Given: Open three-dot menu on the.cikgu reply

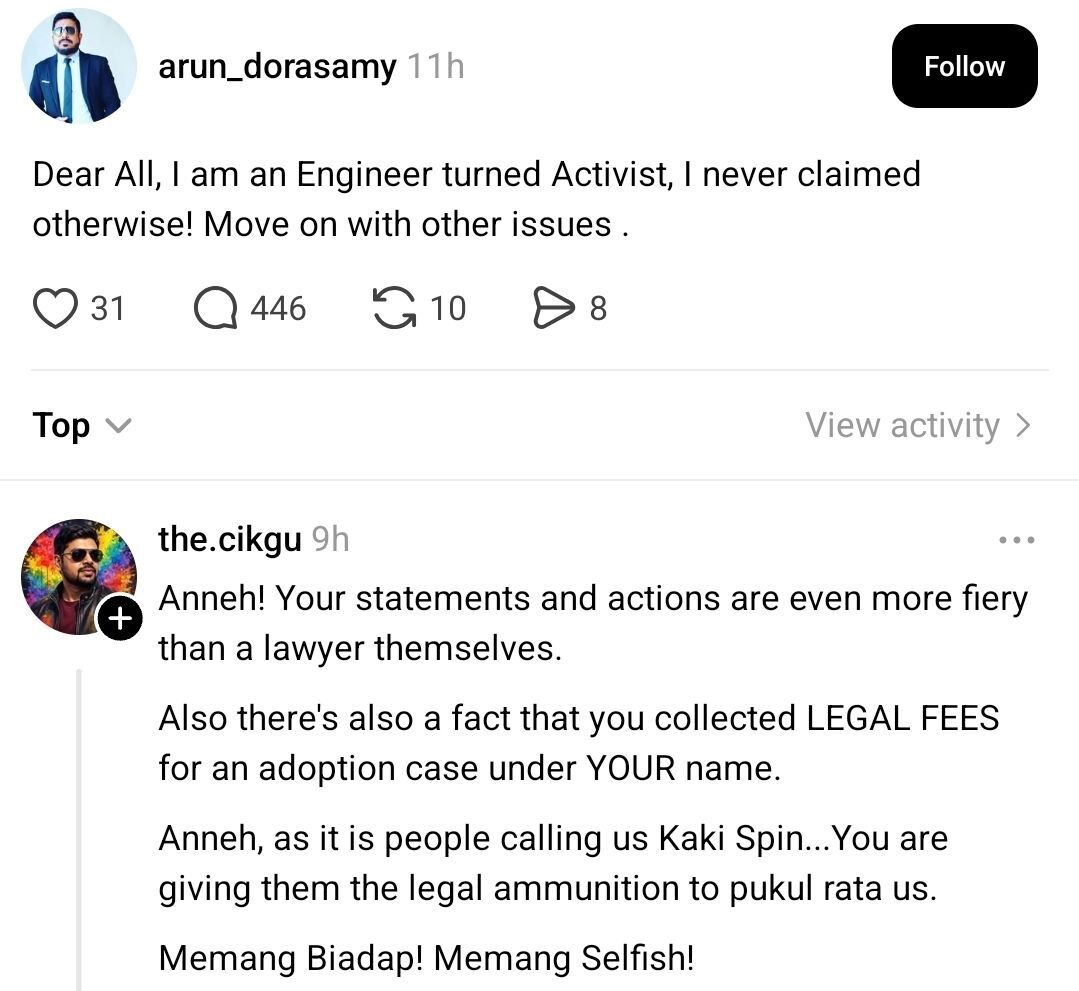Looking at the screenshot, I should 1016,540.
